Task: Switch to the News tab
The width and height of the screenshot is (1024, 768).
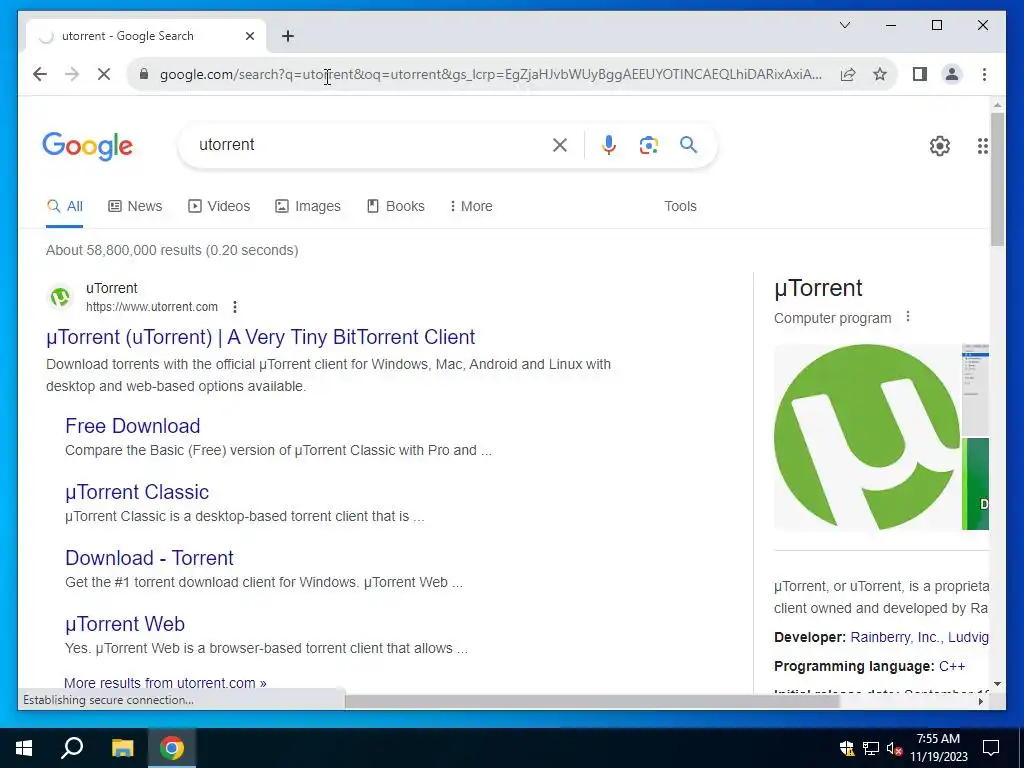Action: [135, 206]
